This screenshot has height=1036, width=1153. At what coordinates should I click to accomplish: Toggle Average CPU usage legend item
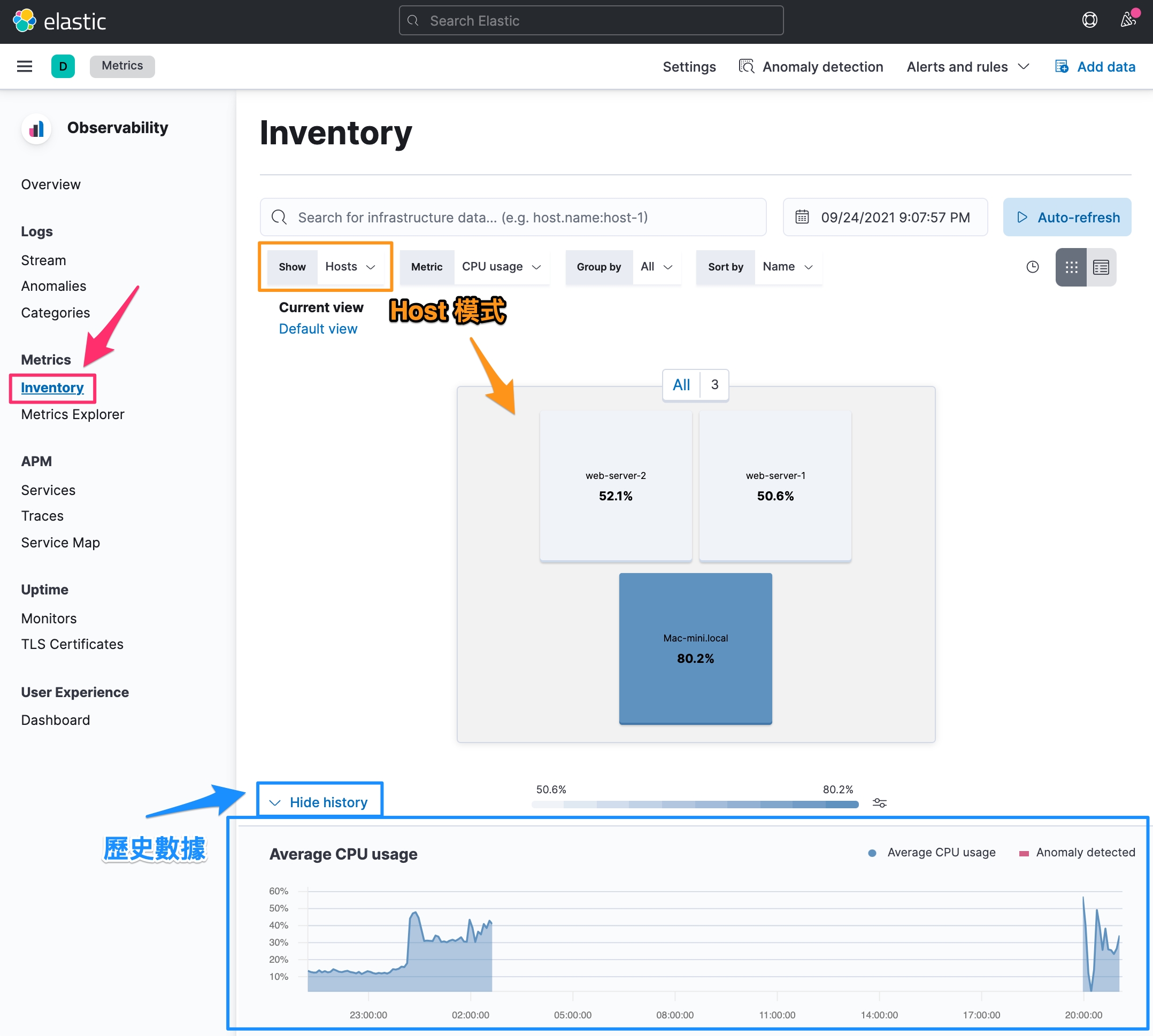[x=932, y=853]
